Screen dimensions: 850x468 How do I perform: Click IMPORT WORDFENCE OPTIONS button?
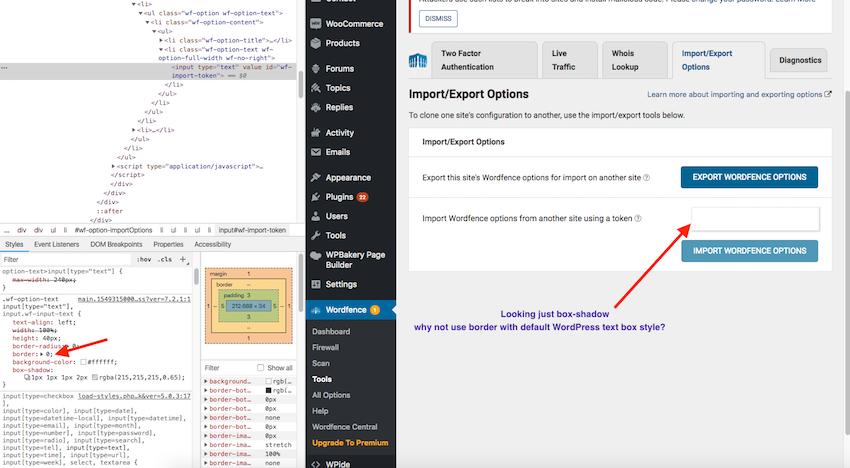point(749,251)
